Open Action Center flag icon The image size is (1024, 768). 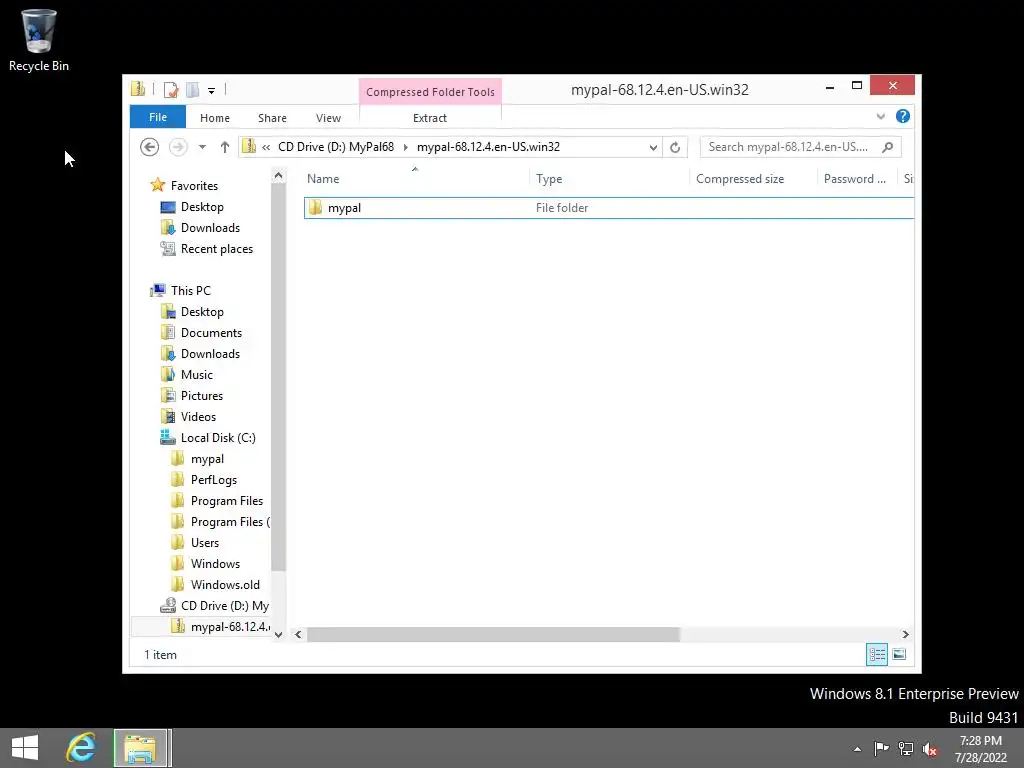(x=882, y=748)
